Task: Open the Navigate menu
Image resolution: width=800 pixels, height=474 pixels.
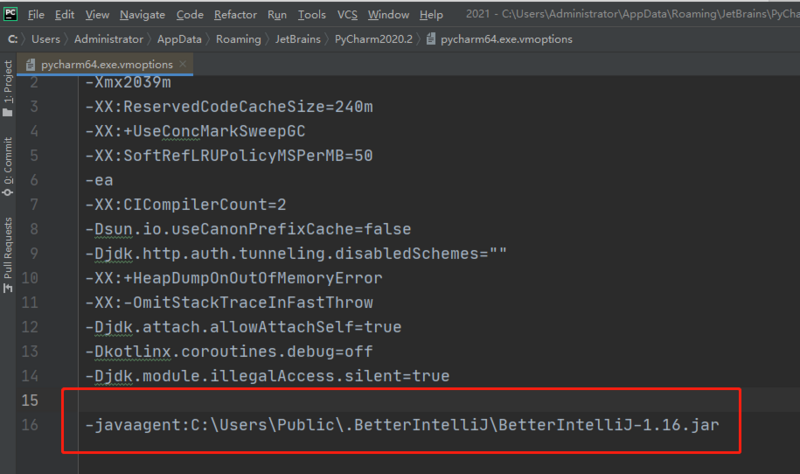Action: (x=142, y=15)
